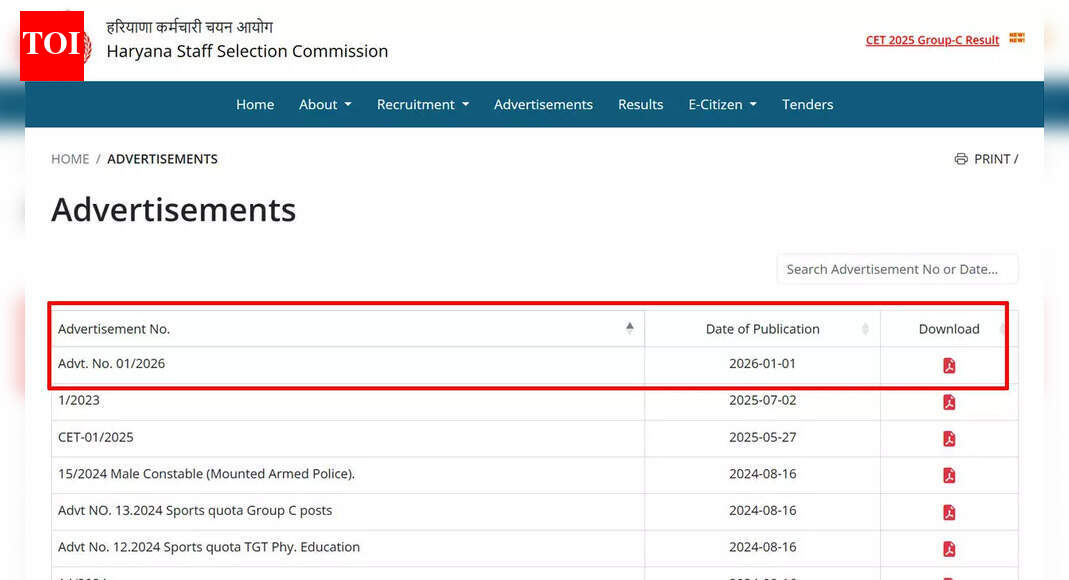Screen dimensions: 1069x580
Task: Click the TOI logo
Action: (x=53, y=46)
